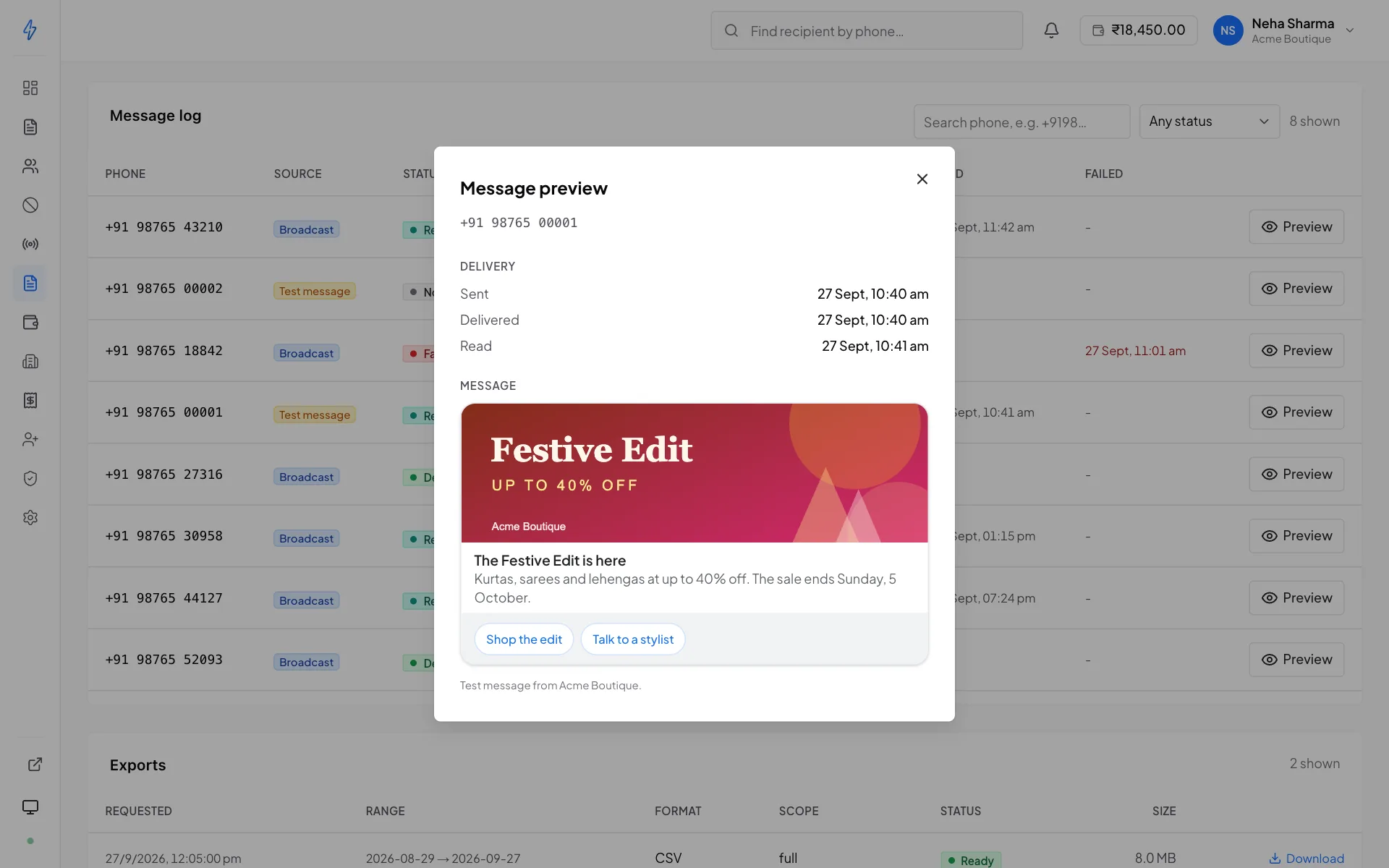This screenshot has width=1389, height=868.
Task: Open the dashboard grid icon in sidebar
Action: tap(30, 88)
